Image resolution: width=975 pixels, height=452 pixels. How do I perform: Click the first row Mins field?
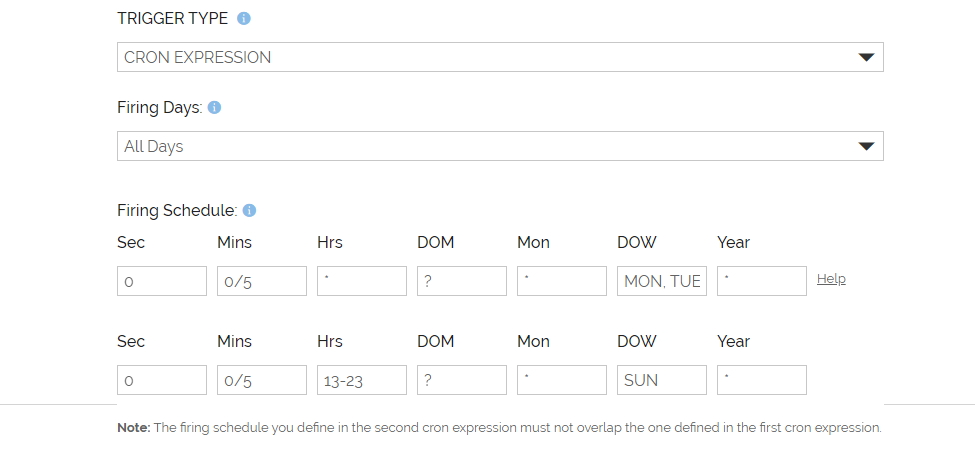262,281
